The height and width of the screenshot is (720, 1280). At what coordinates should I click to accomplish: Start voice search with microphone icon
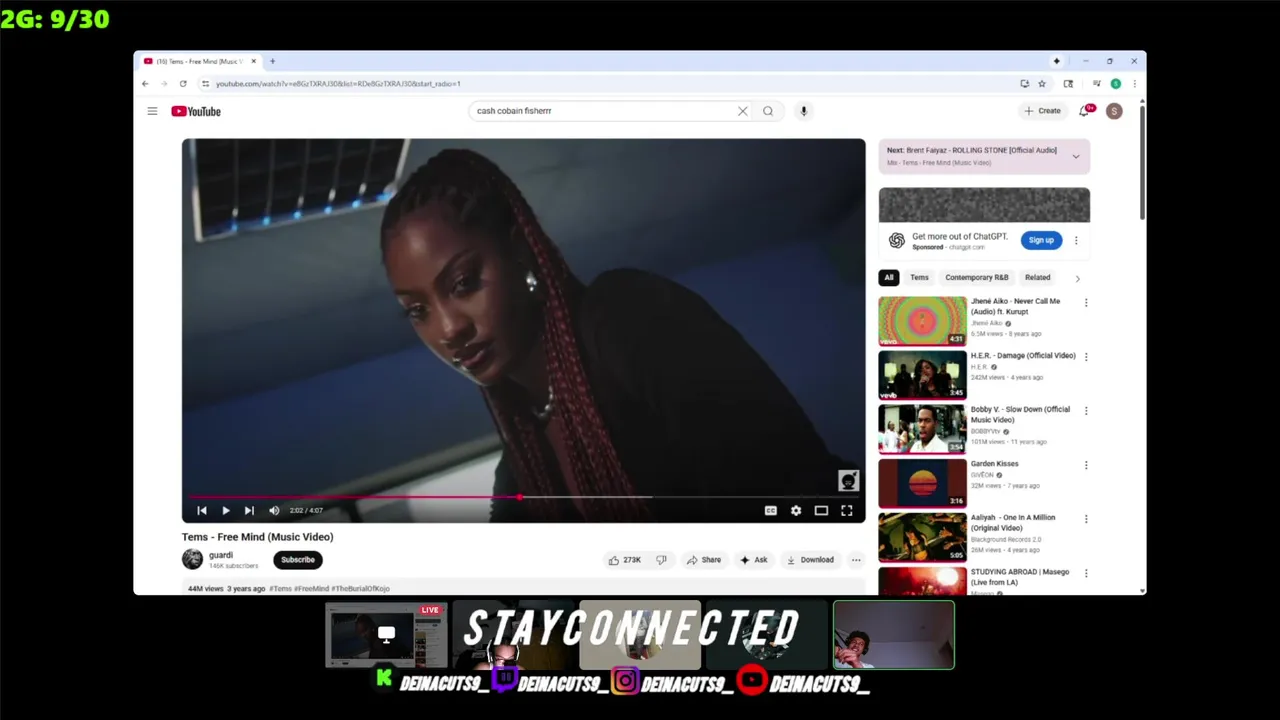[803, 111]
